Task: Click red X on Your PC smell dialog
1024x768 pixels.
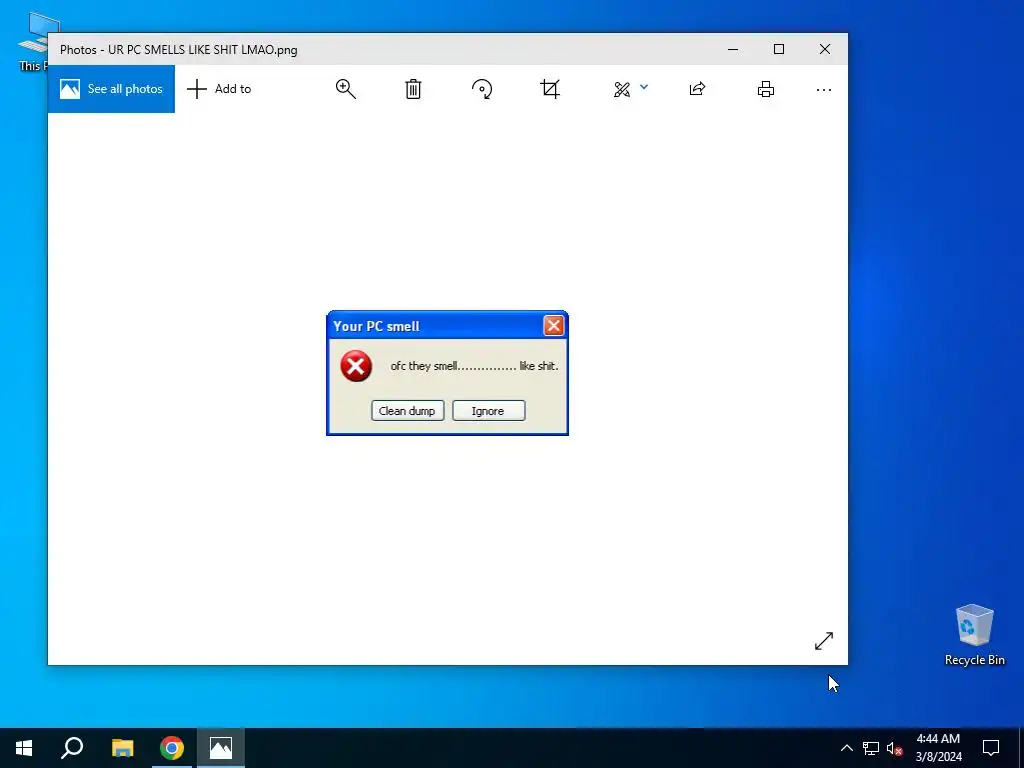Action: tap(554, 325)
